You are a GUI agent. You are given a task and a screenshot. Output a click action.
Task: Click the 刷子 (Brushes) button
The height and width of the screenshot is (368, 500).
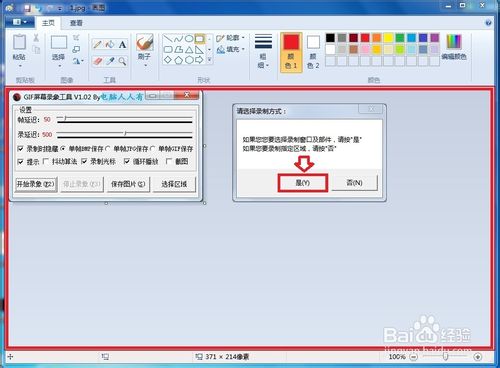[145, 46]
